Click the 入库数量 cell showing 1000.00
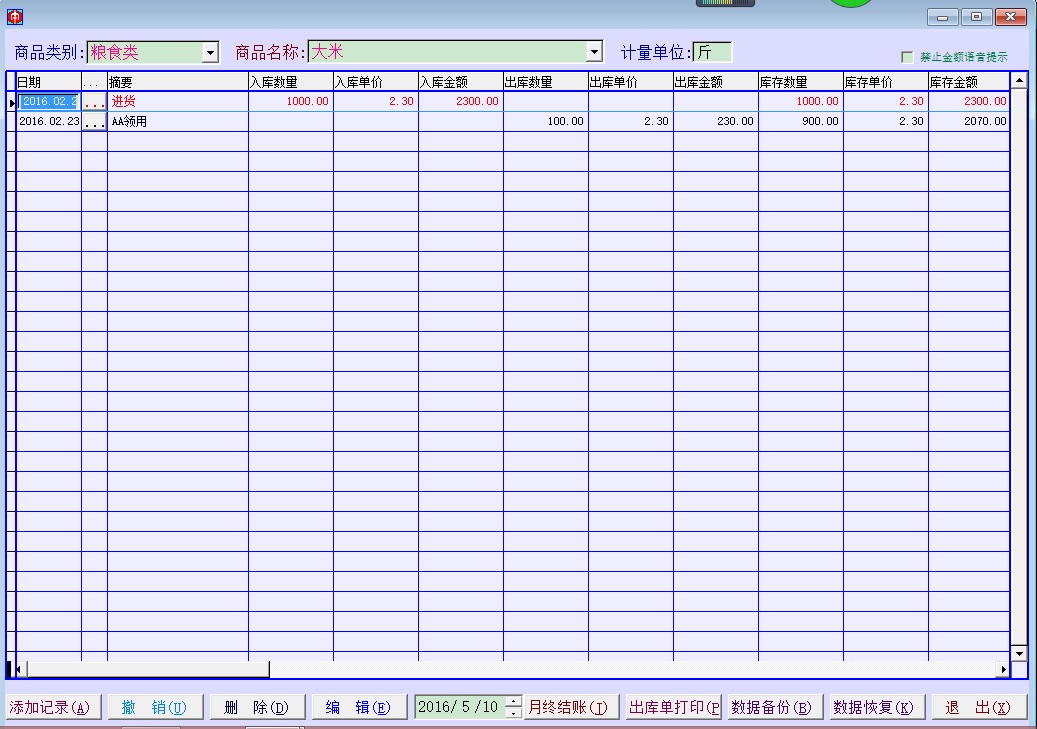The image size is (1037, 729). 291,101
